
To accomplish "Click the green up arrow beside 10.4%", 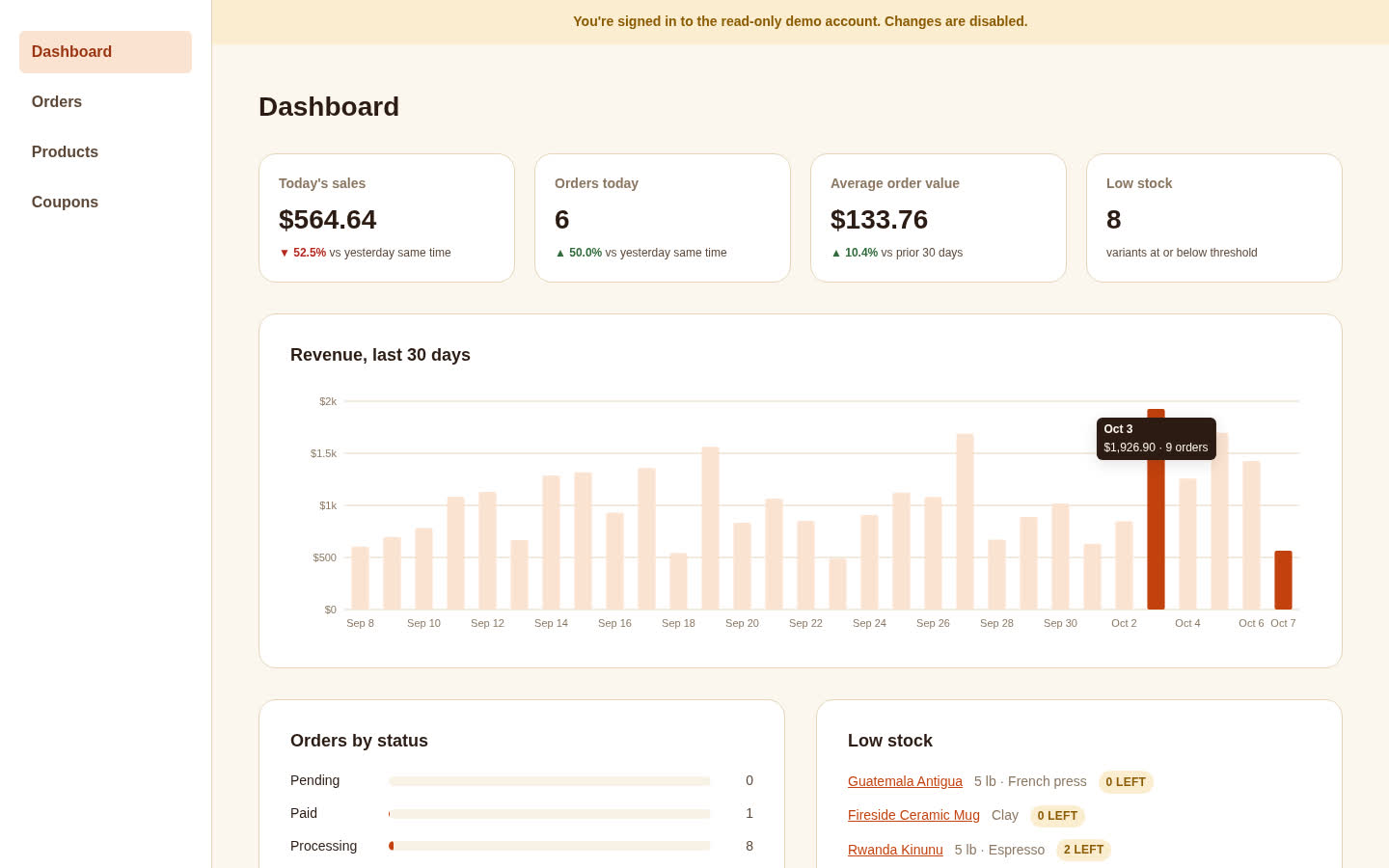I will click(x=836, y=253).
